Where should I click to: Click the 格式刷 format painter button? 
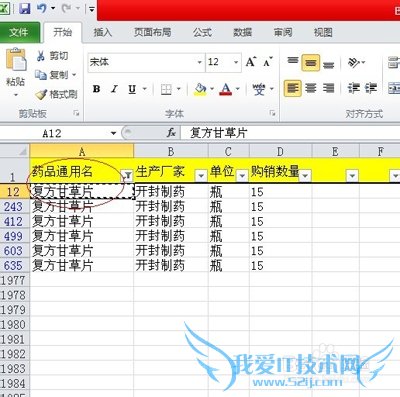(57, 94)
